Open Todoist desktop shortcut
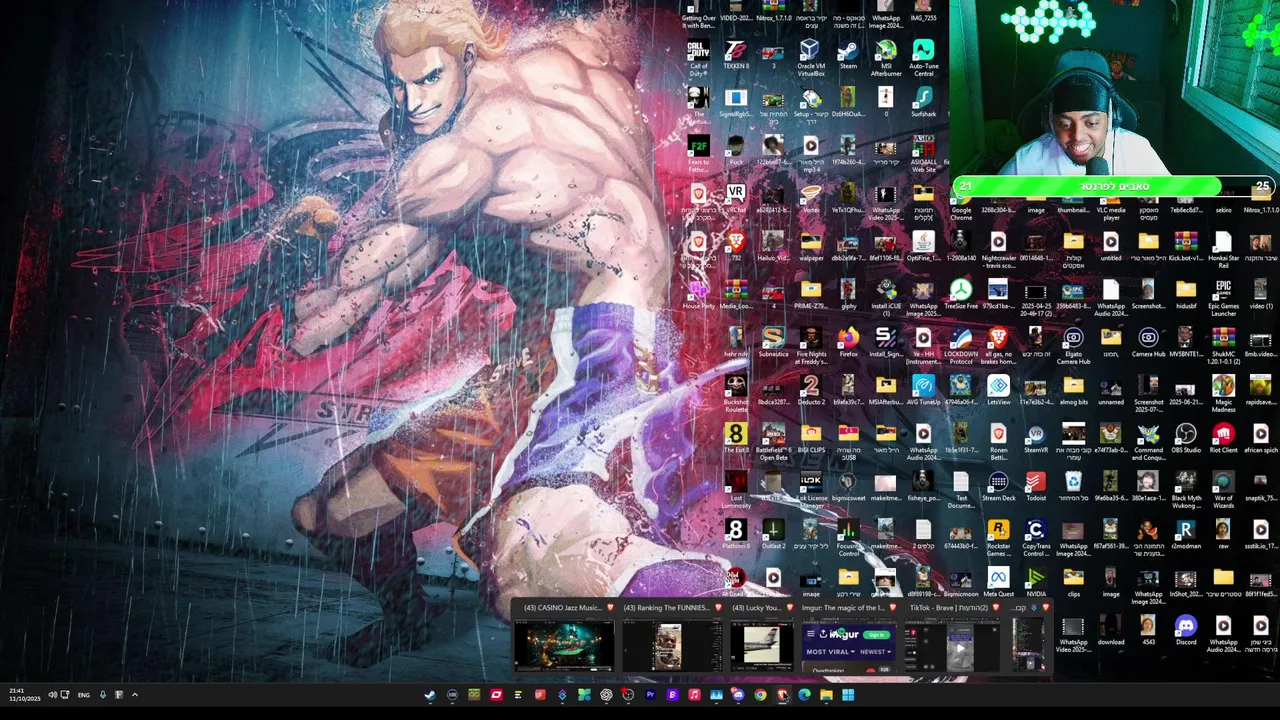The width and height of the screenshot is (1280, 720). [1035, 487]
